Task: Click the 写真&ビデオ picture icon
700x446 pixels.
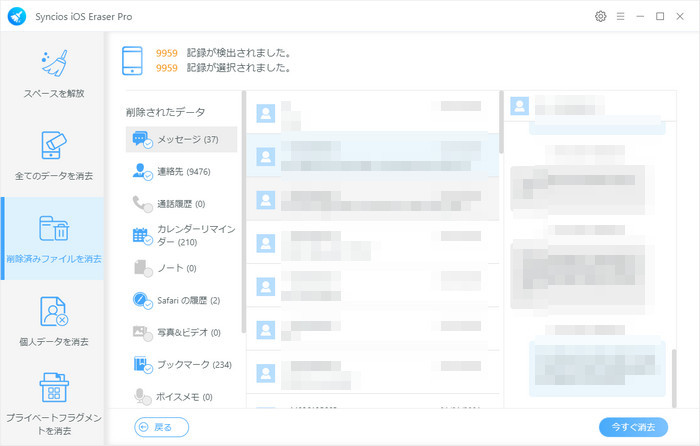Action: (142, 333)
